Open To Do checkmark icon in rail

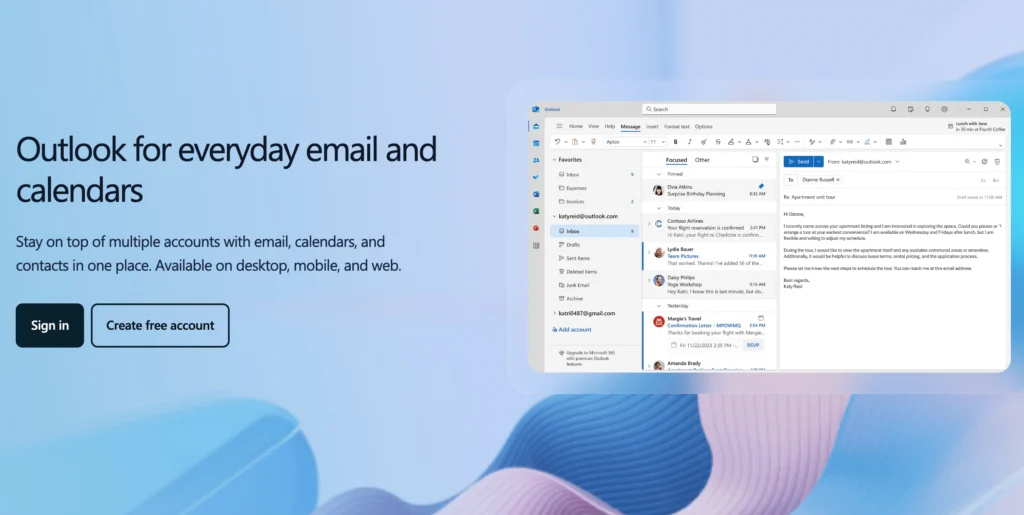click(536, 177)
